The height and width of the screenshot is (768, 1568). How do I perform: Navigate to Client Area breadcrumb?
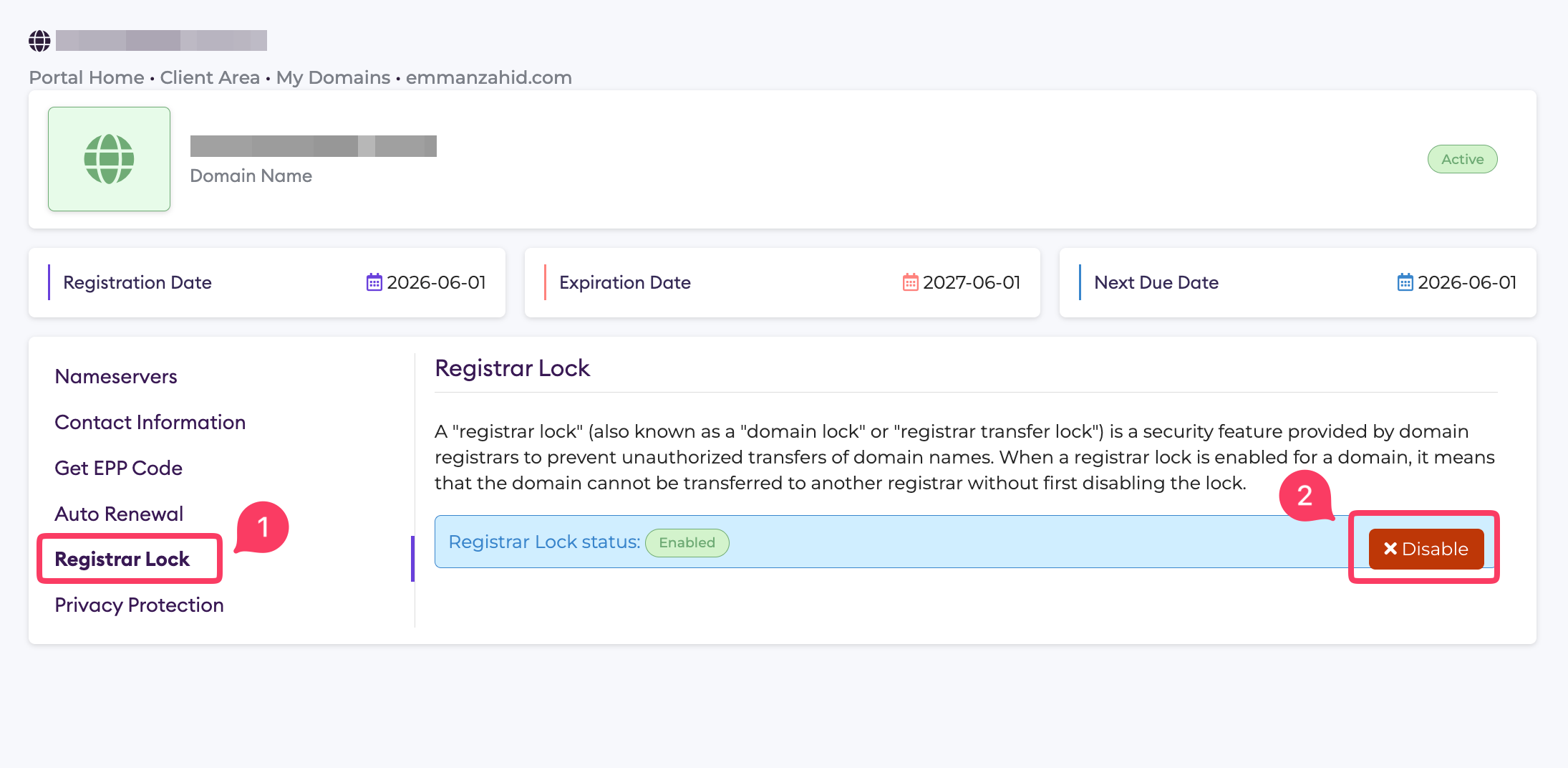pos(210,77)
